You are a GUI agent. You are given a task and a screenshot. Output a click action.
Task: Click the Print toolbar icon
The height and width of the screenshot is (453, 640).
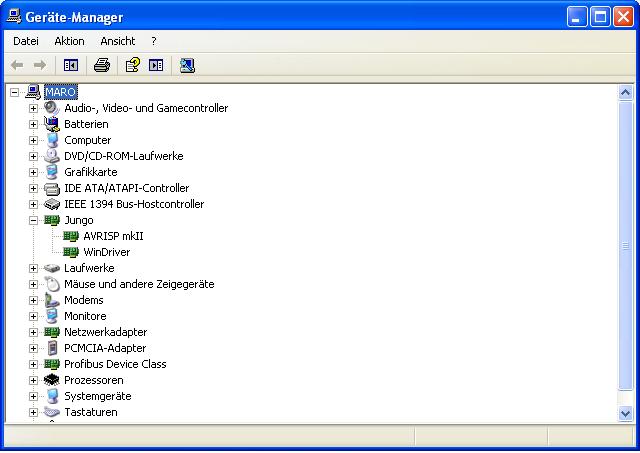click(102, 65)
